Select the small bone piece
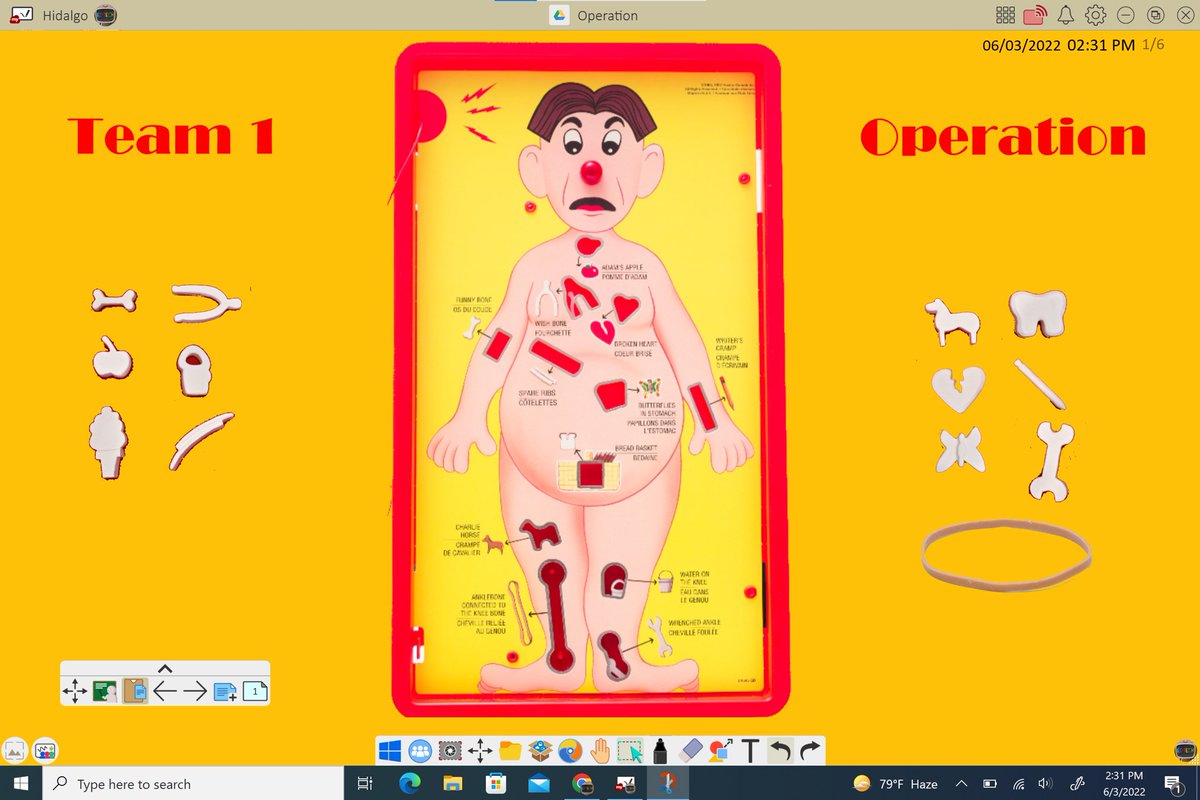Image resolution: width=1200 pixels, height=800 pixels. tap(113, 299)
